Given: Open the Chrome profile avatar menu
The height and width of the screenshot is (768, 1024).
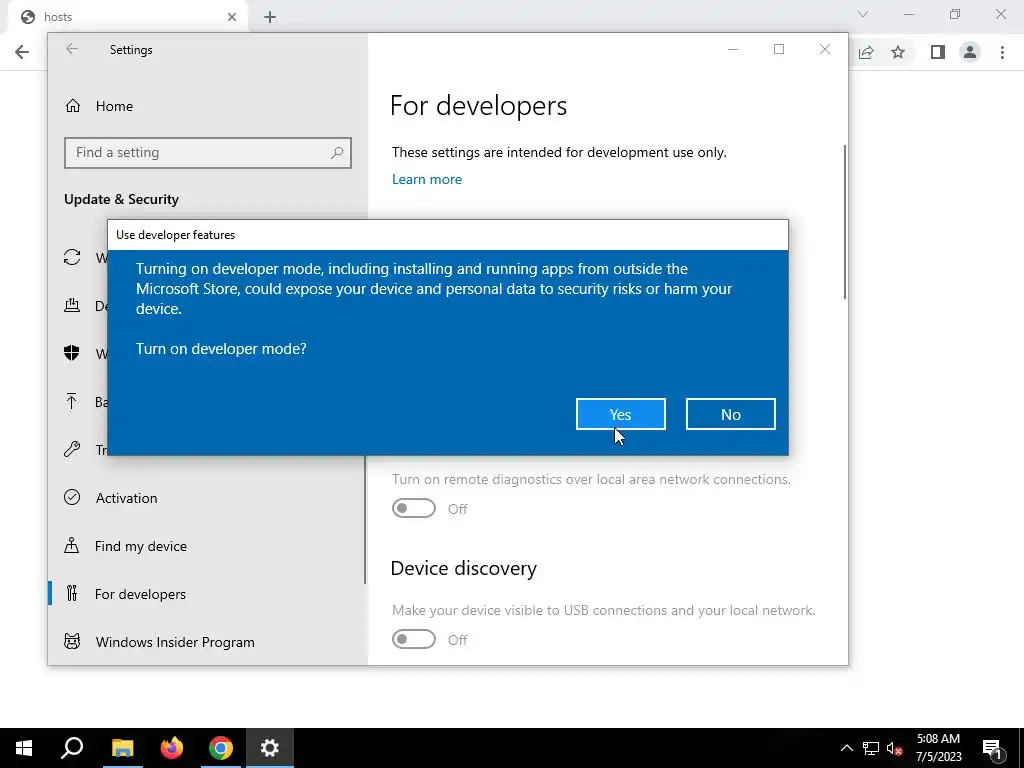Looking at the screenshot, I should pyautogui.click(x=970, y=52).
